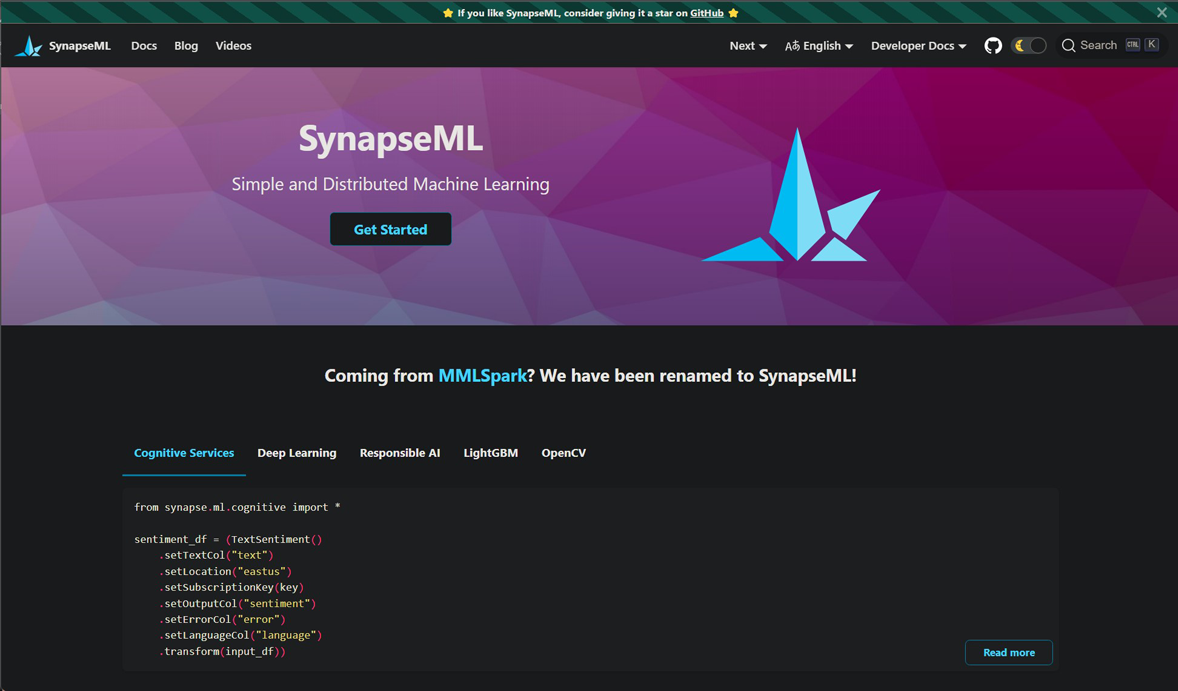Expand the English language dropdown
Image resolution: width=1178 pixels, height=691 pixels.
pos(819,46)
